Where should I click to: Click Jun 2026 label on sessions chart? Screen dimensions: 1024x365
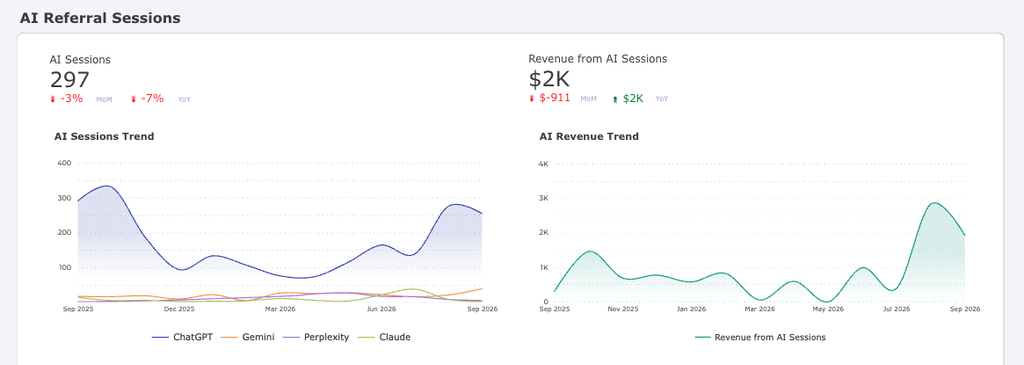[x=381, y=309]
